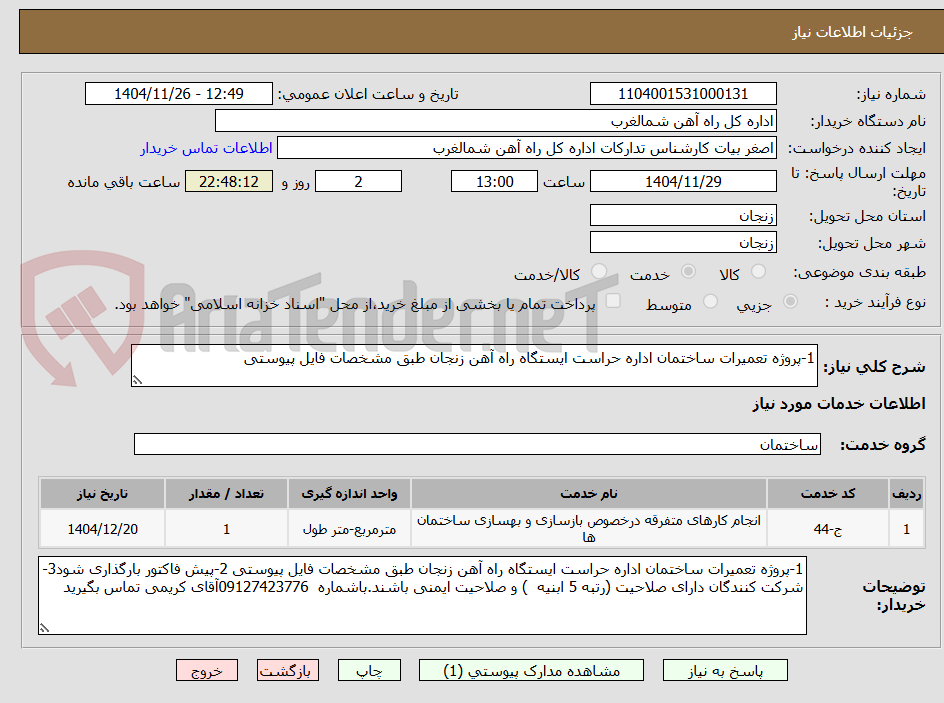This screenshot has width=944, height=703.
Task: Click the تاریخ و ساعت اعلان عمومی label
Action: [x=368, y=94]
